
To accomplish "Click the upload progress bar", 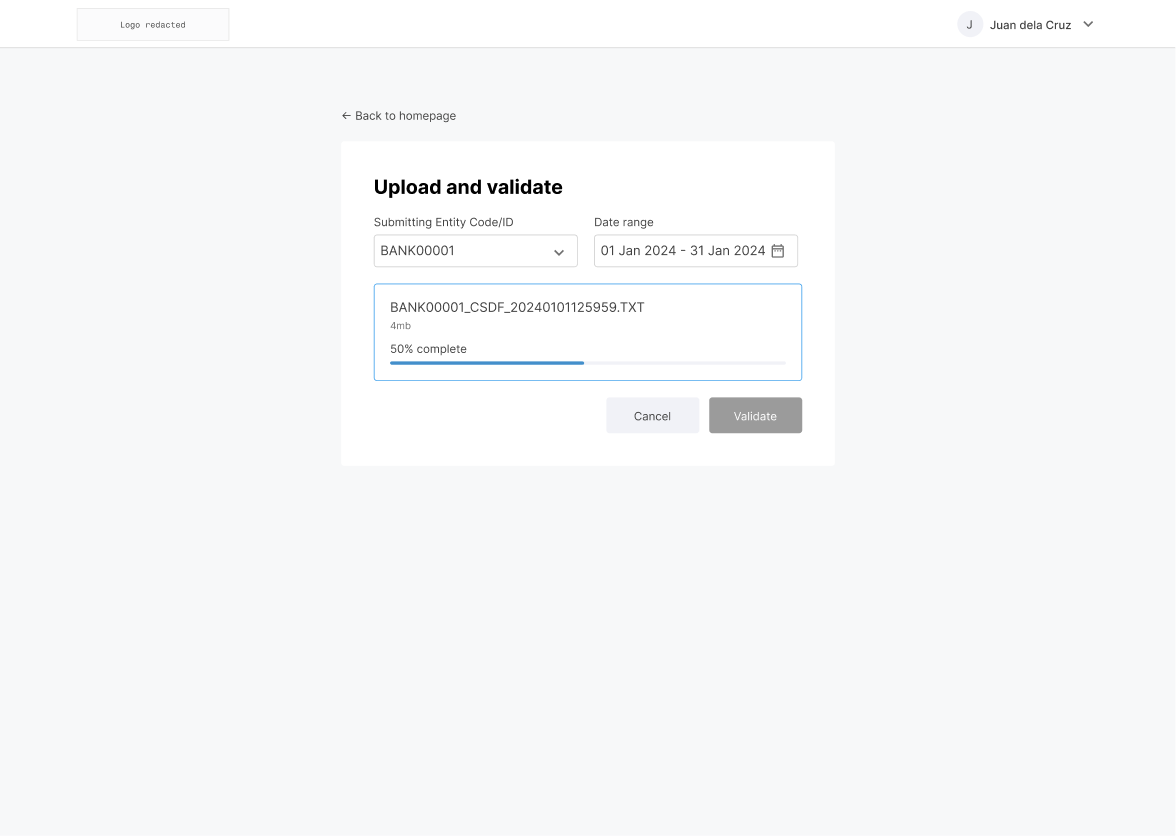I will click(588, 363).
